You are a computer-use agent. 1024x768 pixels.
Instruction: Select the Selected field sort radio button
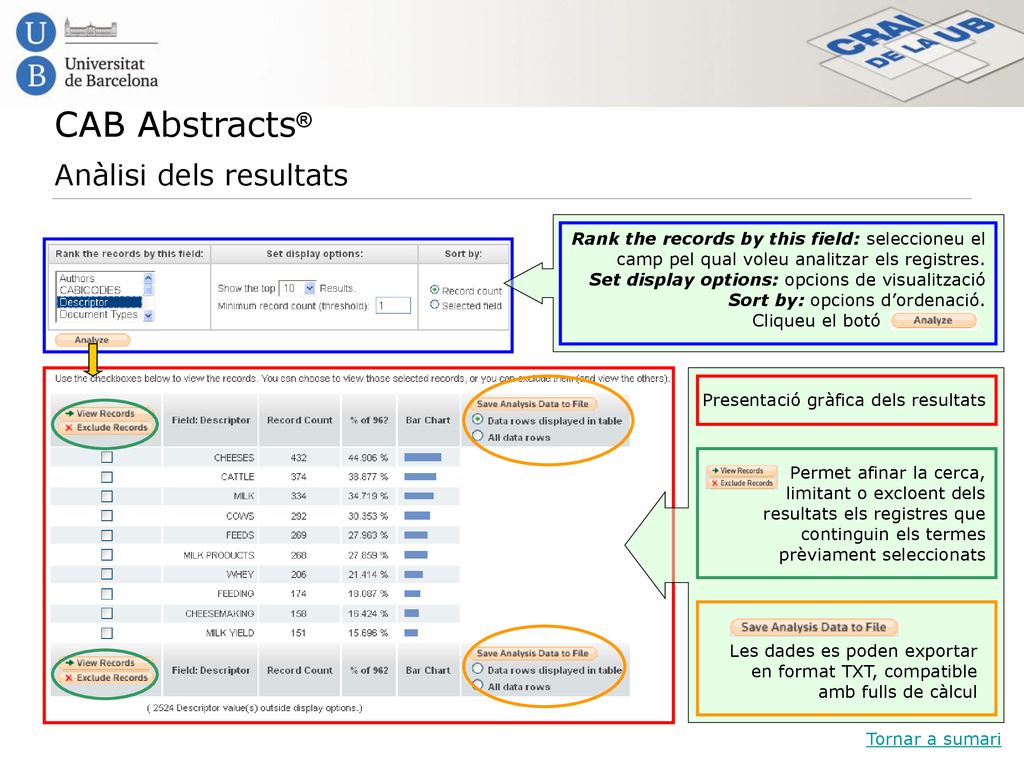tap(434, 304)
